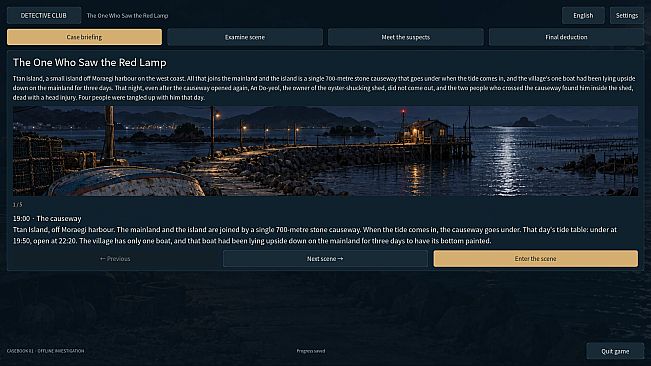Open the English language selector
This screenshot has width=651, height=366.
pos(583,15)
